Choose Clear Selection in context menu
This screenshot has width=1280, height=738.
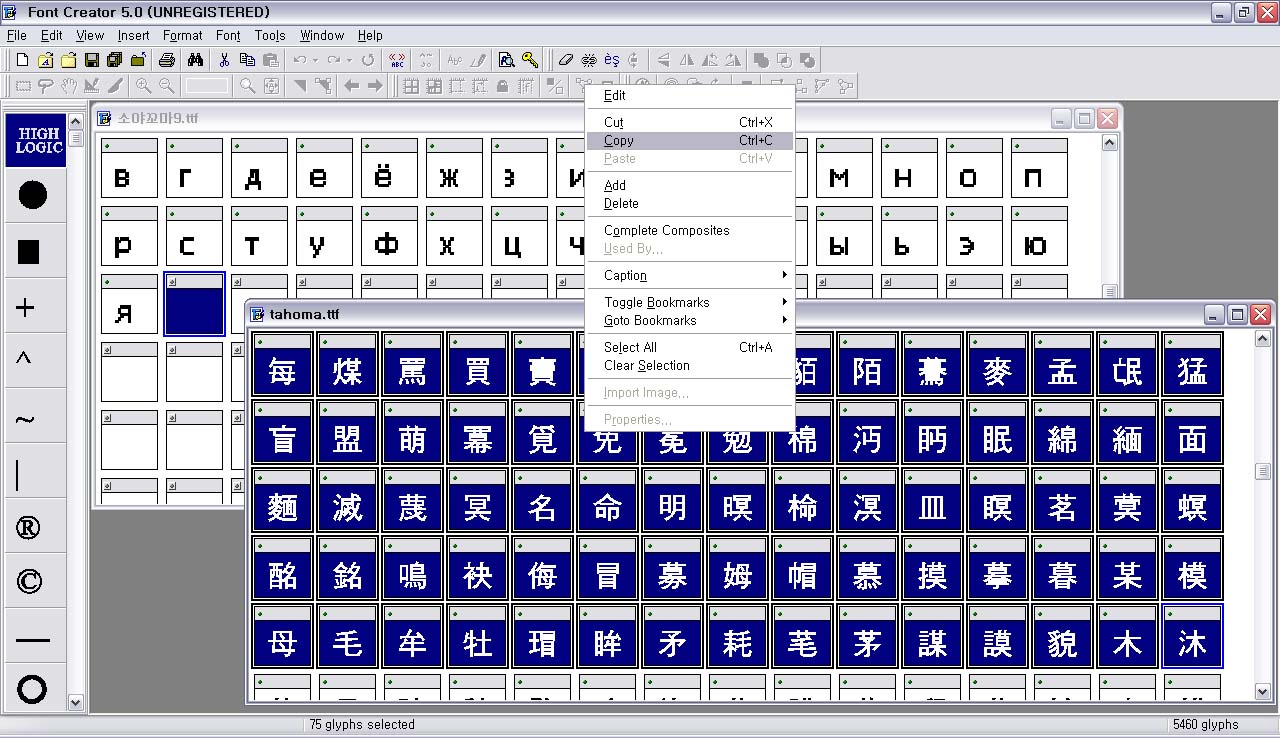[x=689, y=366]
